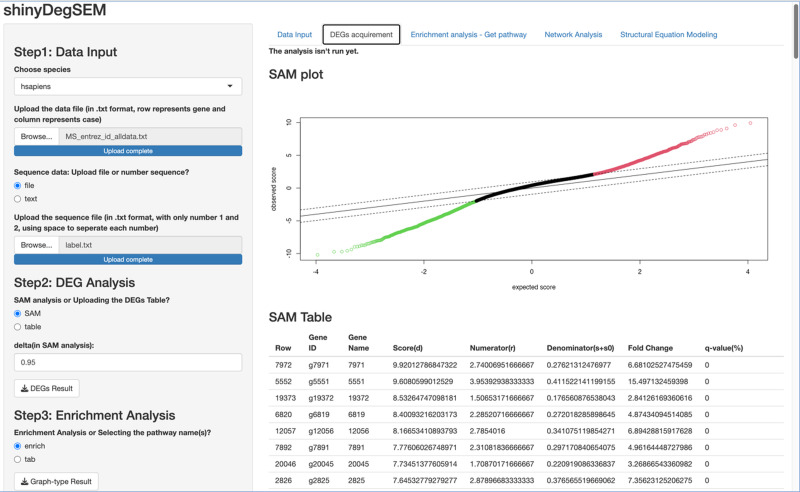800x492 pixels.
Task: Click the 'Numerator(r)' column header
Action: click(492, 348)
